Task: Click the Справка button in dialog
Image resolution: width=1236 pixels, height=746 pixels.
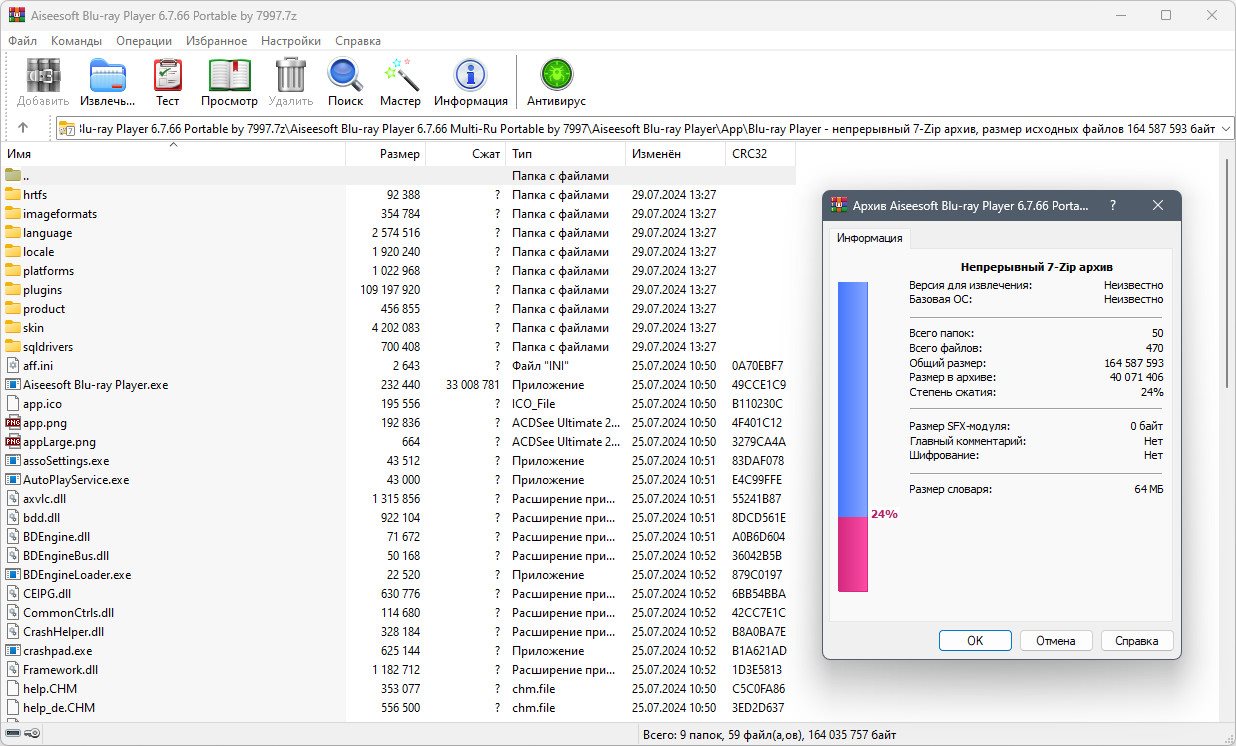Action: 1136,641
